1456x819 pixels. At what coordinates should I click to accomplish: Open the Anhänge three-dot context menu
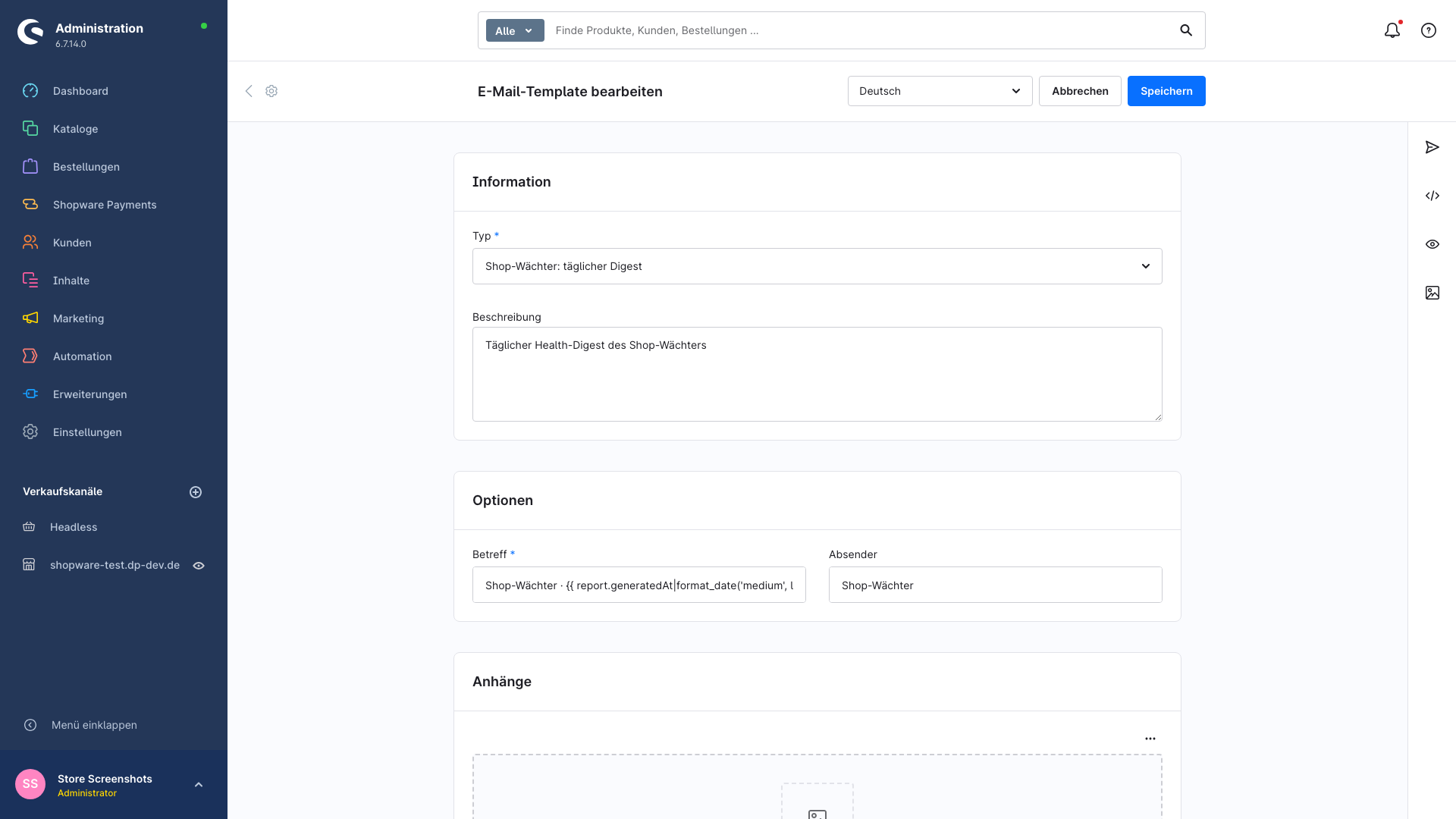coord(1150,739)
